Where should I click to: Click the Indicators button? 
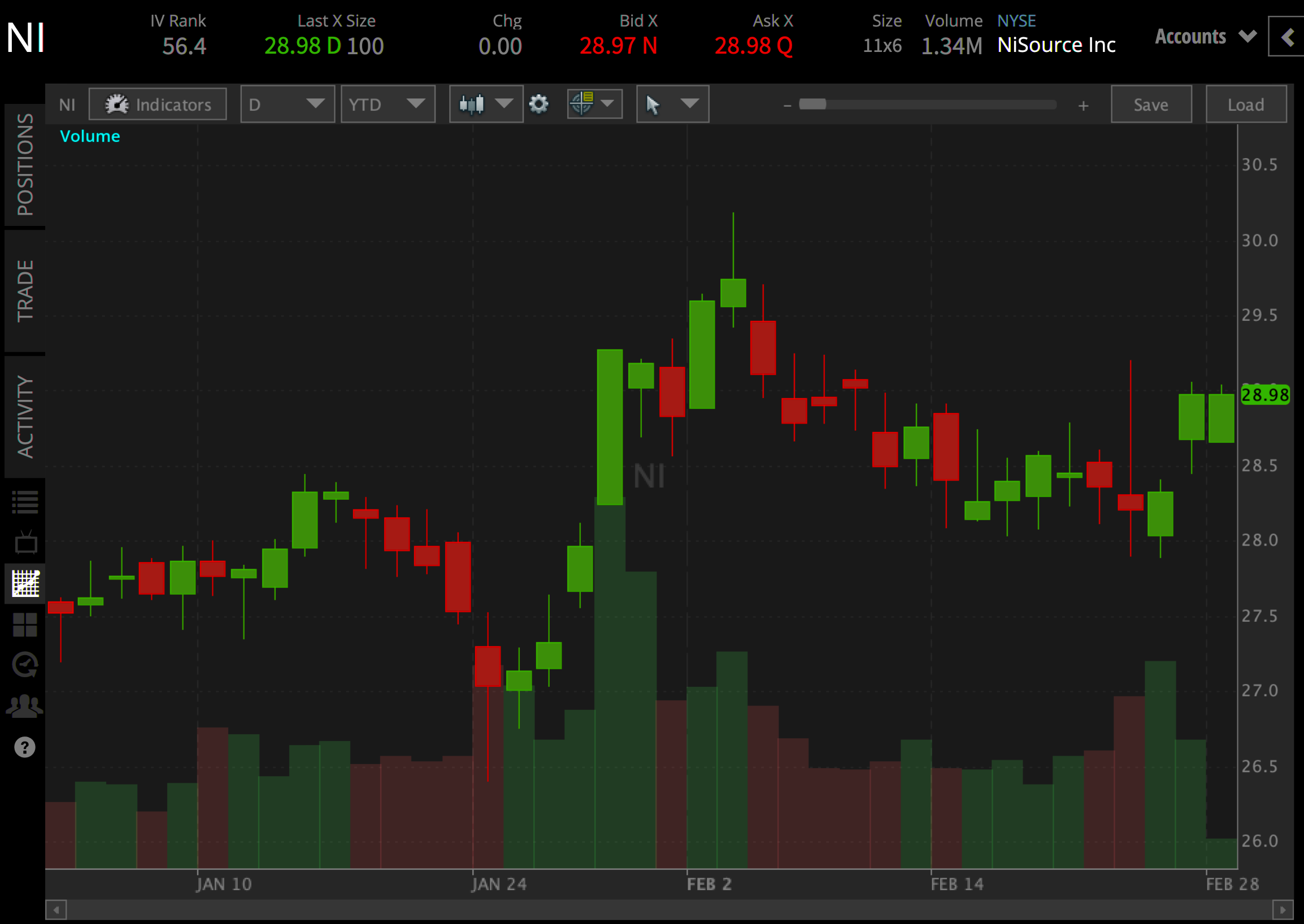158,104
